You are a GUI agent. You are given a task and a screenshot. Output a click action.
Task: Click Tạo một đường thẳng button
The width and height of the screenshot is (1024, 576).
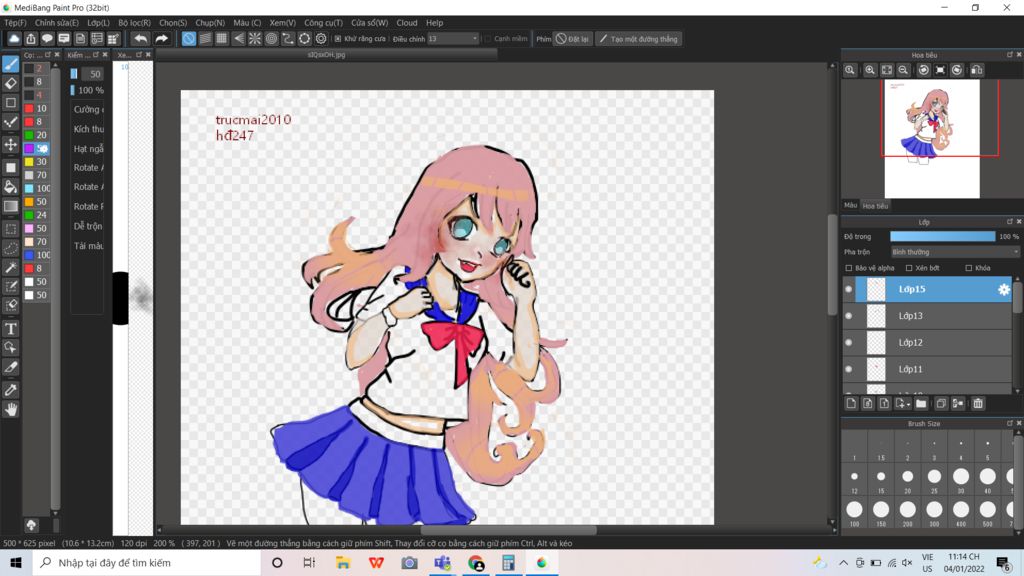(639, 39)
